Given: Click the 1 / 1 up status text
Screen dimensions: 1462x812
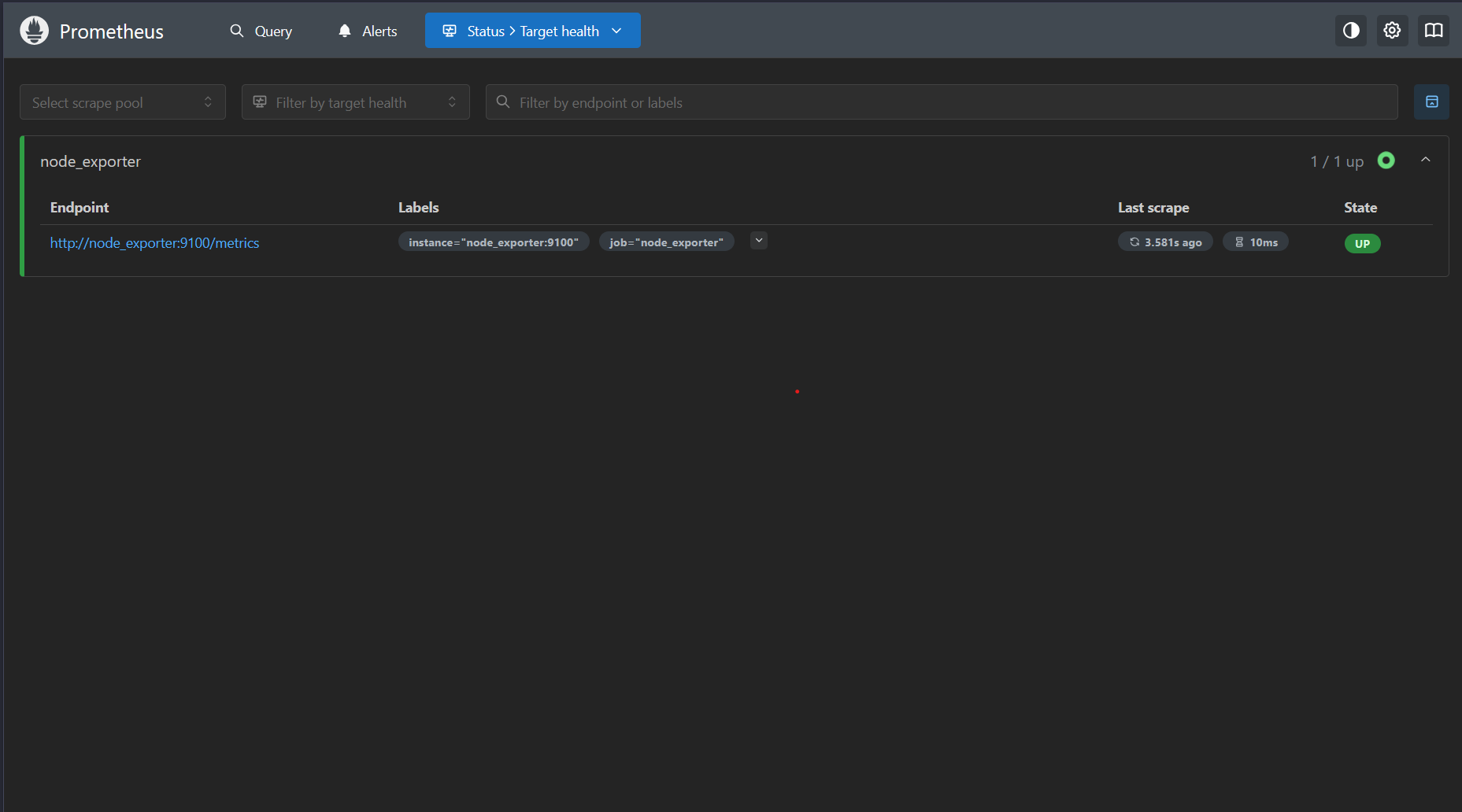Looking at the screenshot, I should [x=1337, y=161].
